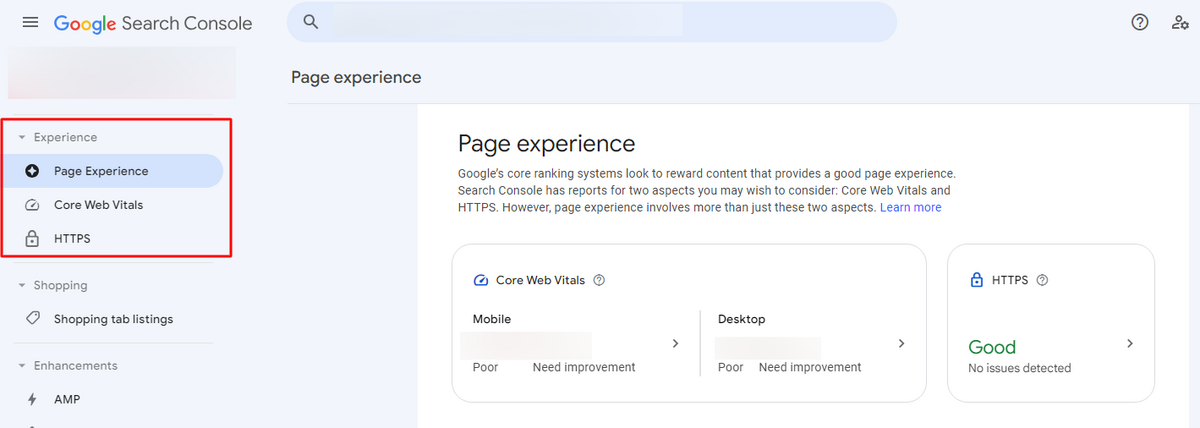Select Page Experience in the sidebar
This screenshot has width=1200, height=428.
pos(101,171)
